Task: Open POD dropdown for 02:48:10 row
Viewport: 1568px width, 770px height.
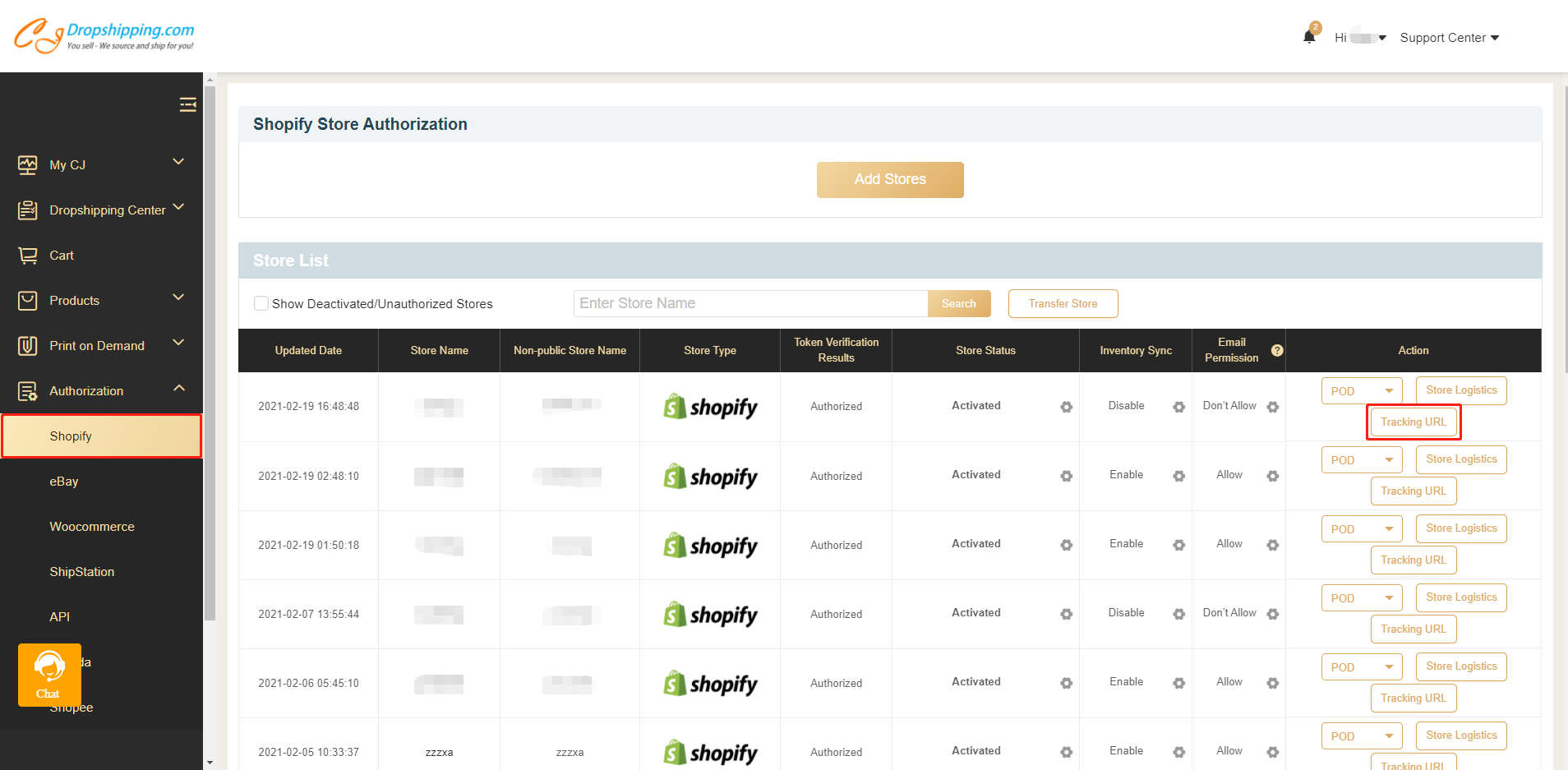Action: [x=1362, y=460]
